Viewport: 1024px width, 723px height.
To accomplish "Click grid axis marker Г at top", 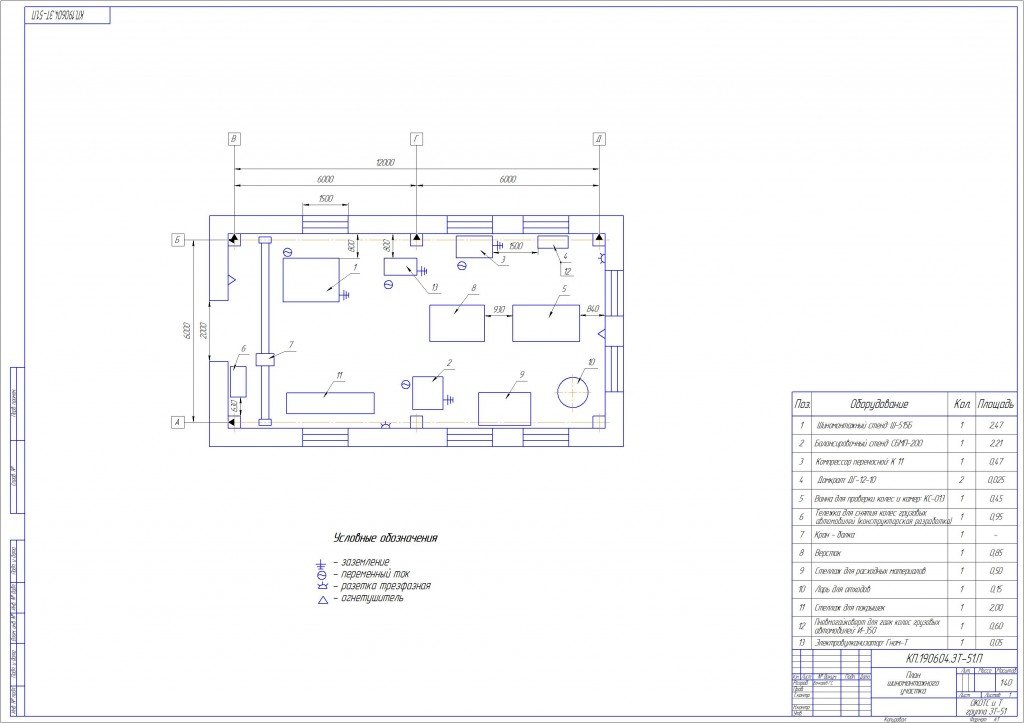I will 416,139.
